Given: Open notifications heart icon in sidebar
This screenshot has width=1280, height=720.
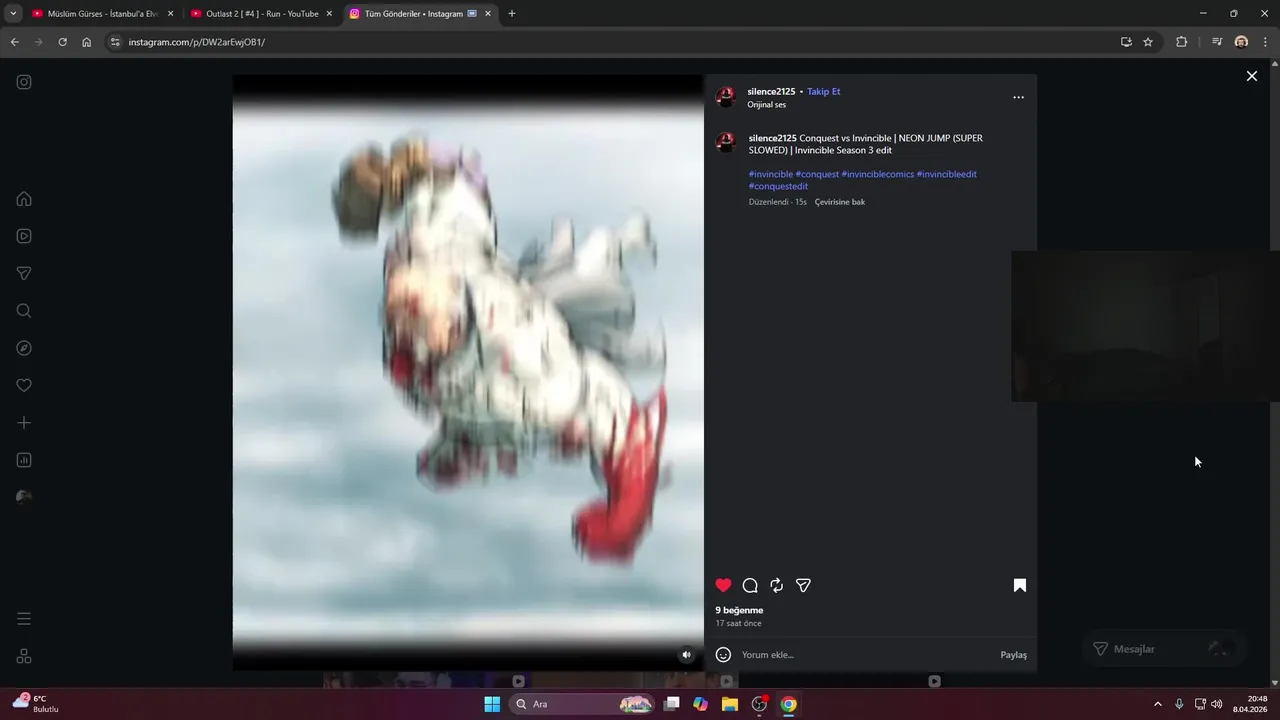Looking at the screenshot, I should point(24,386).
